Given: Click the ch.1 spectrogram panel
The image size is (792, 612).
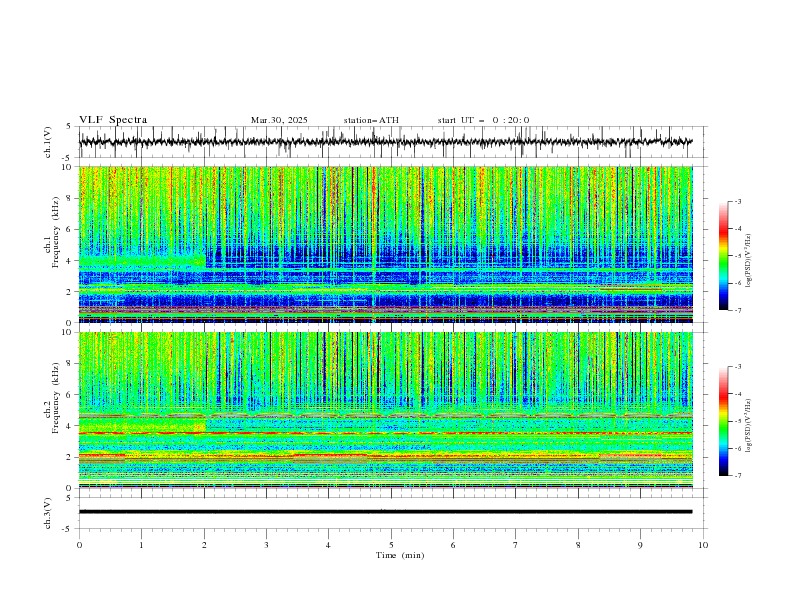Looking at the screenshot, I should (x=386, y=244).
